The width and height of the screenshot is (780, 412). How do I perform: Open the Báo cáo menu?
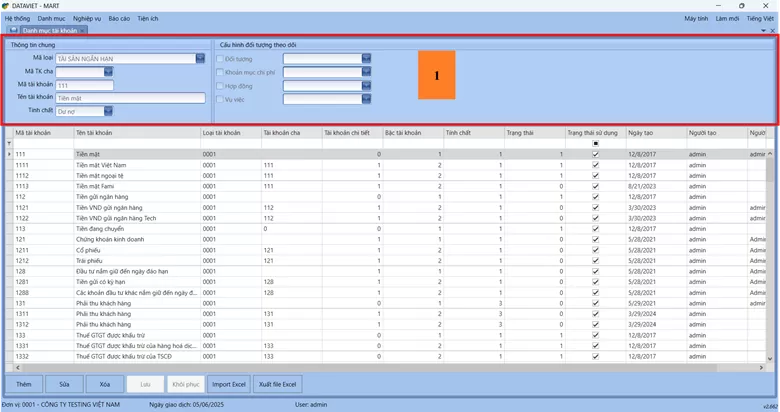coord(119,18)
